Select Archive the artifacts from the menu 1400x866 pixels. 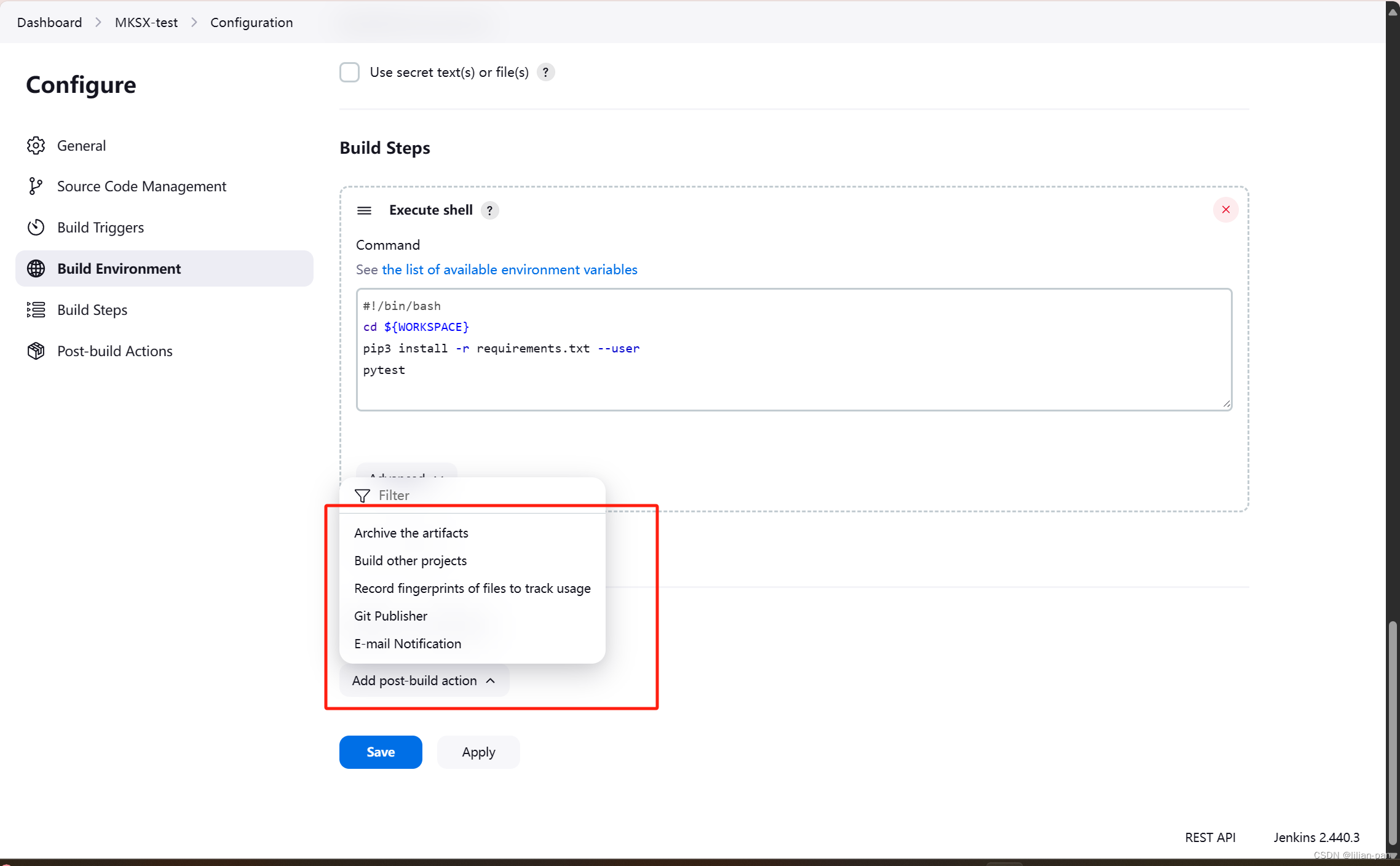point(411,533)
